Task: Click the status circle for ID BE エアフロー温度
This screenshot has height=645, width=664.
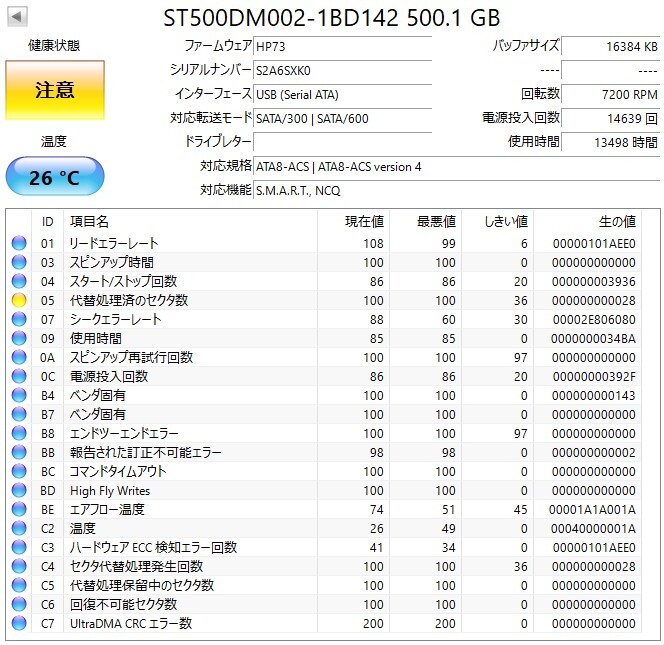Action: pos(19,509)
